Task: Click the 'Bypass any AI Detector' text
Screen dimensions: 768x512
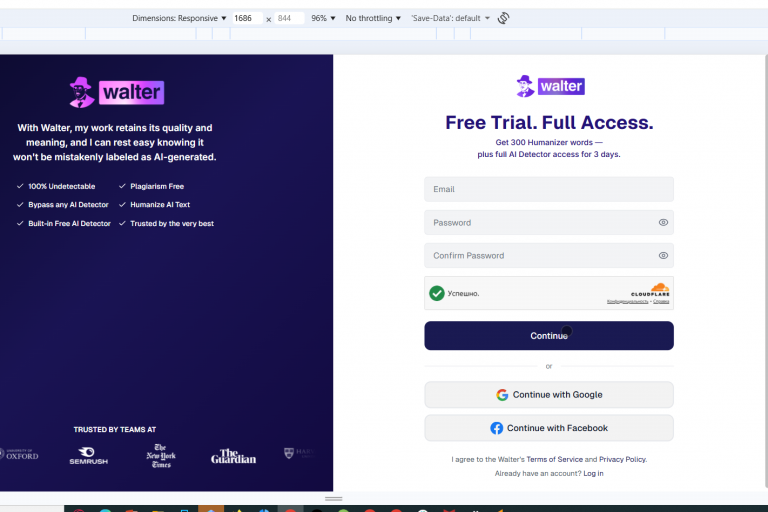Action: pyautogui.click(x=68, y=205)
